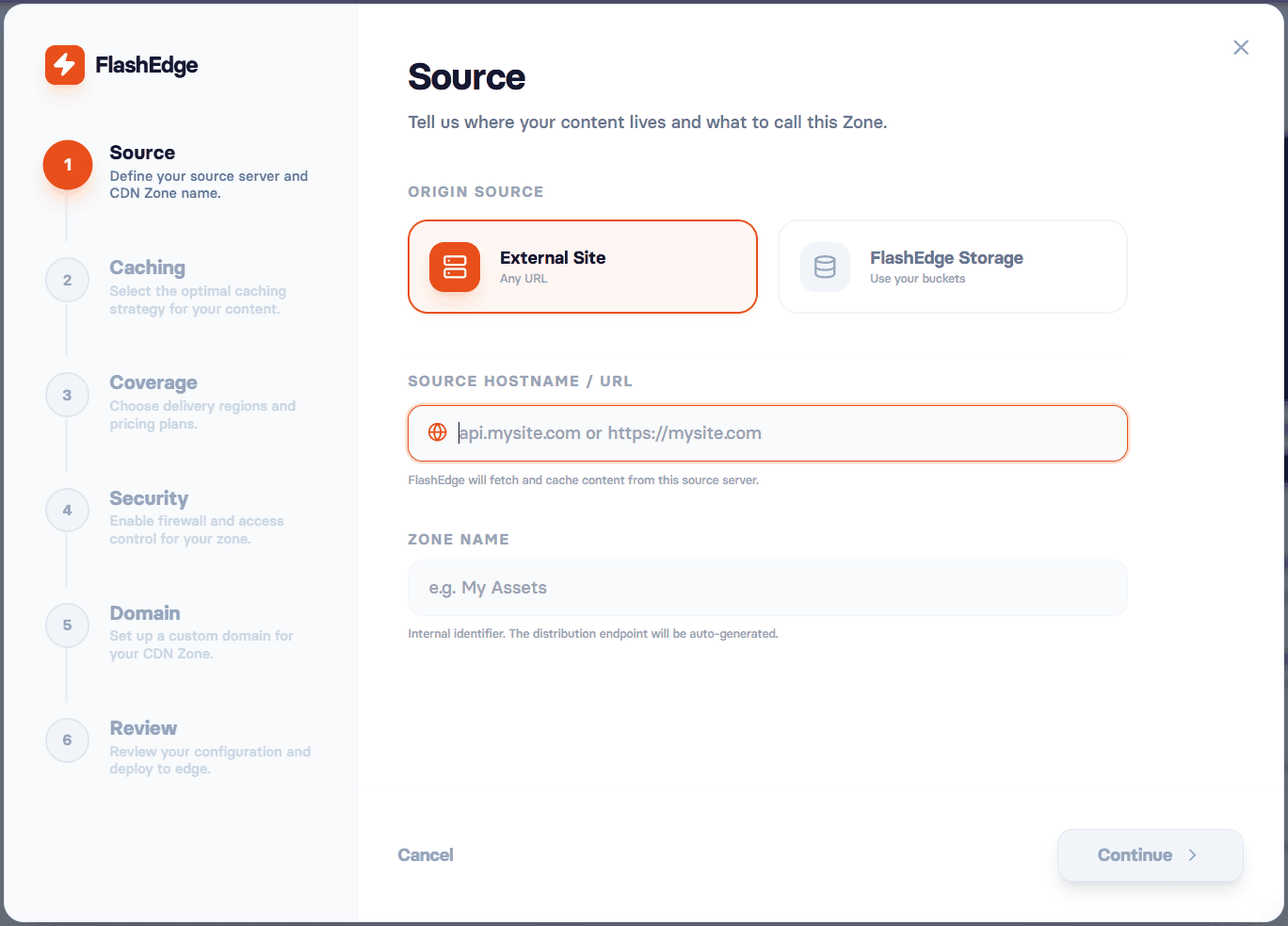Click the Continue button's chevron arrow

click(x=1192, y=855)
